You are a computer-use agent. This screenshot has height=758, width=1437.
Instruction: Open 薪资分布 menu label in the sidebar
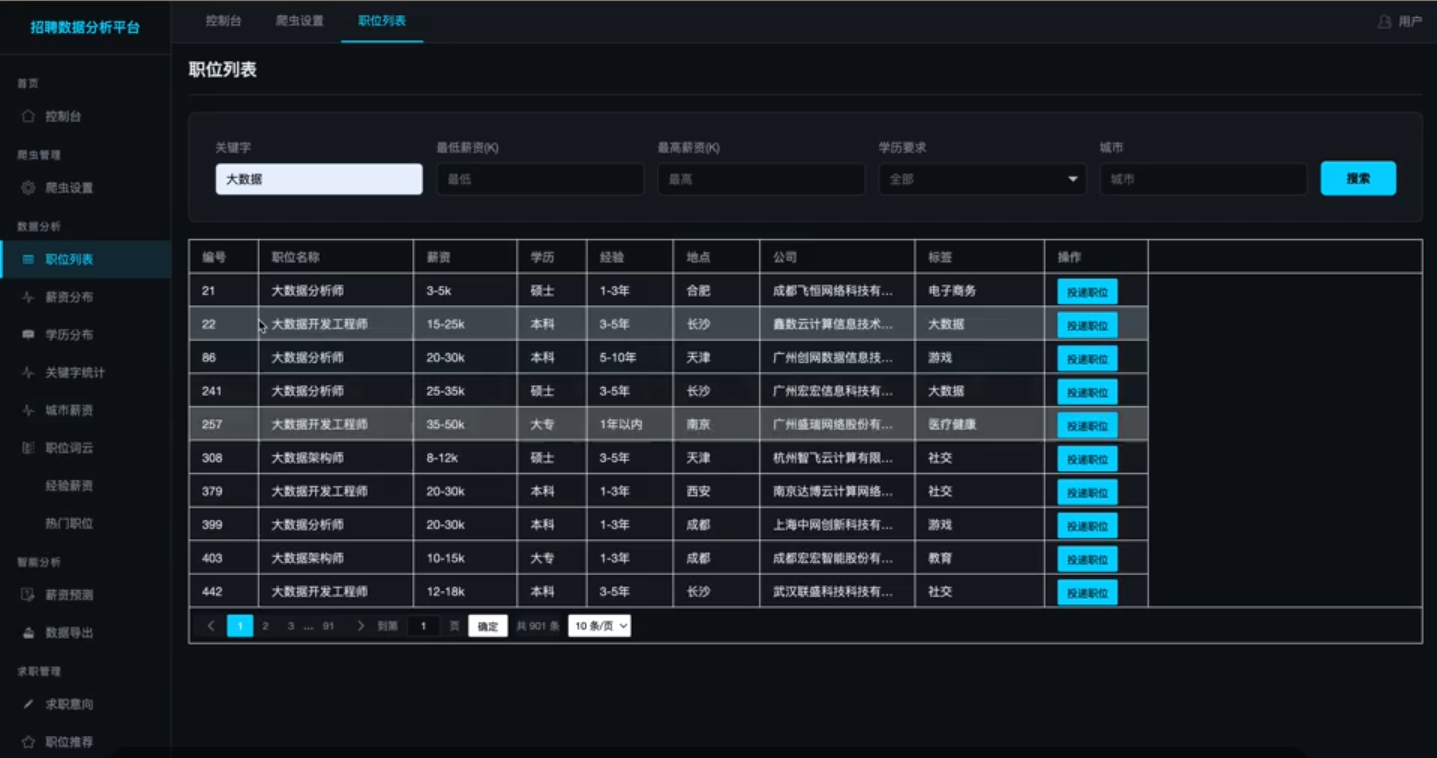[69, 297]
